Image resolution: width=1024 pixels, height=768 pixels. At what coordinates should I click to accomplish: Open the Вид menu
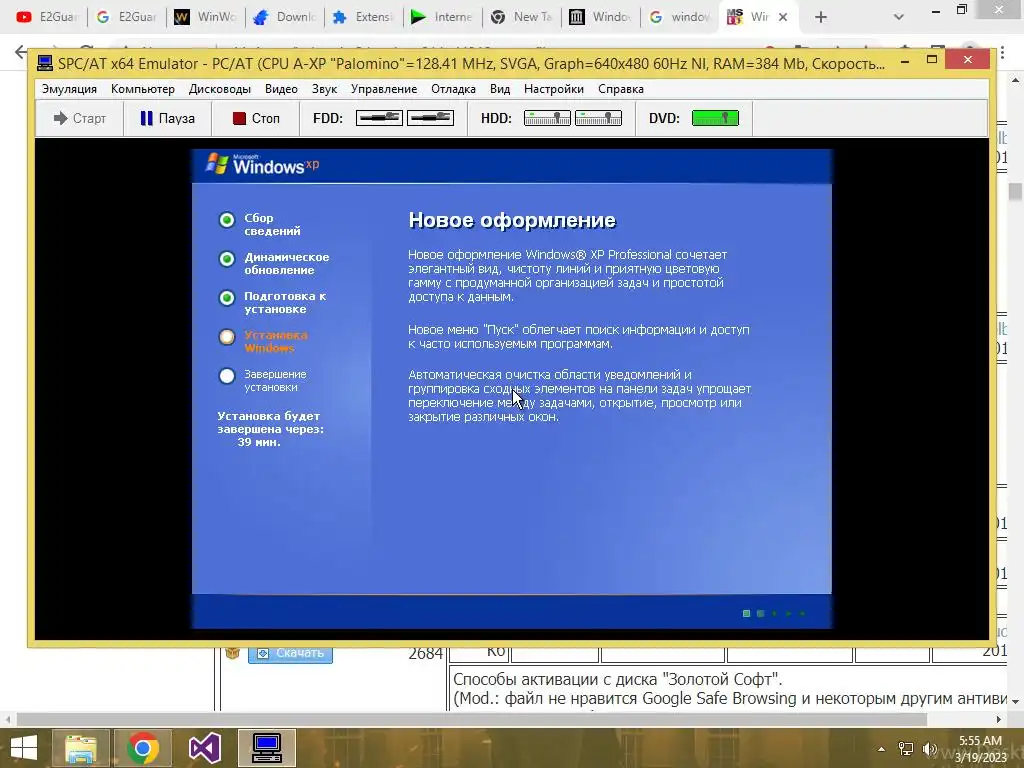click(500, 89)
